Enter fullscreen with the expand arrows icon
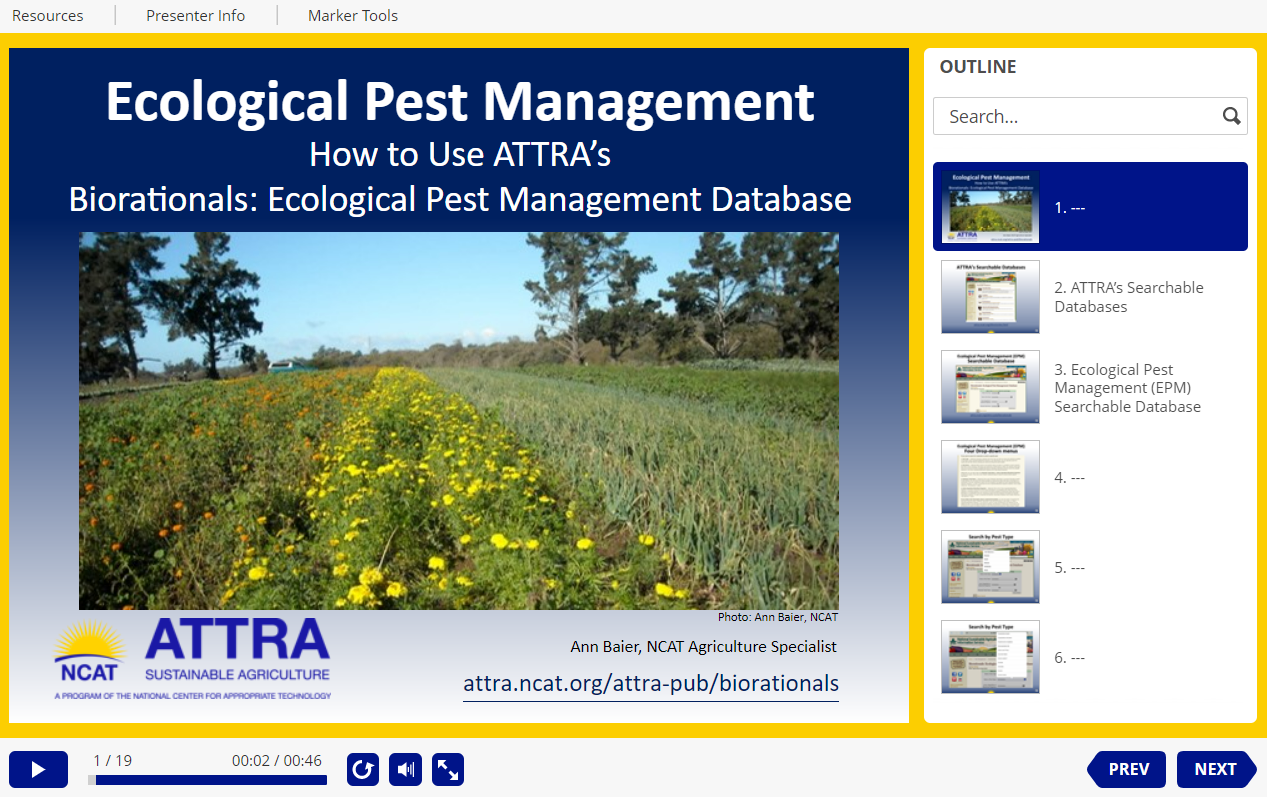The image size is (1267, 797). [x=448, y=769]
